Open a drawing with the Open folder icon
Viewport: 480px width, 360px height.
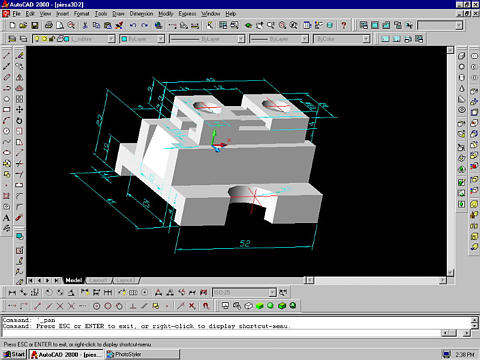click(23, 25)
